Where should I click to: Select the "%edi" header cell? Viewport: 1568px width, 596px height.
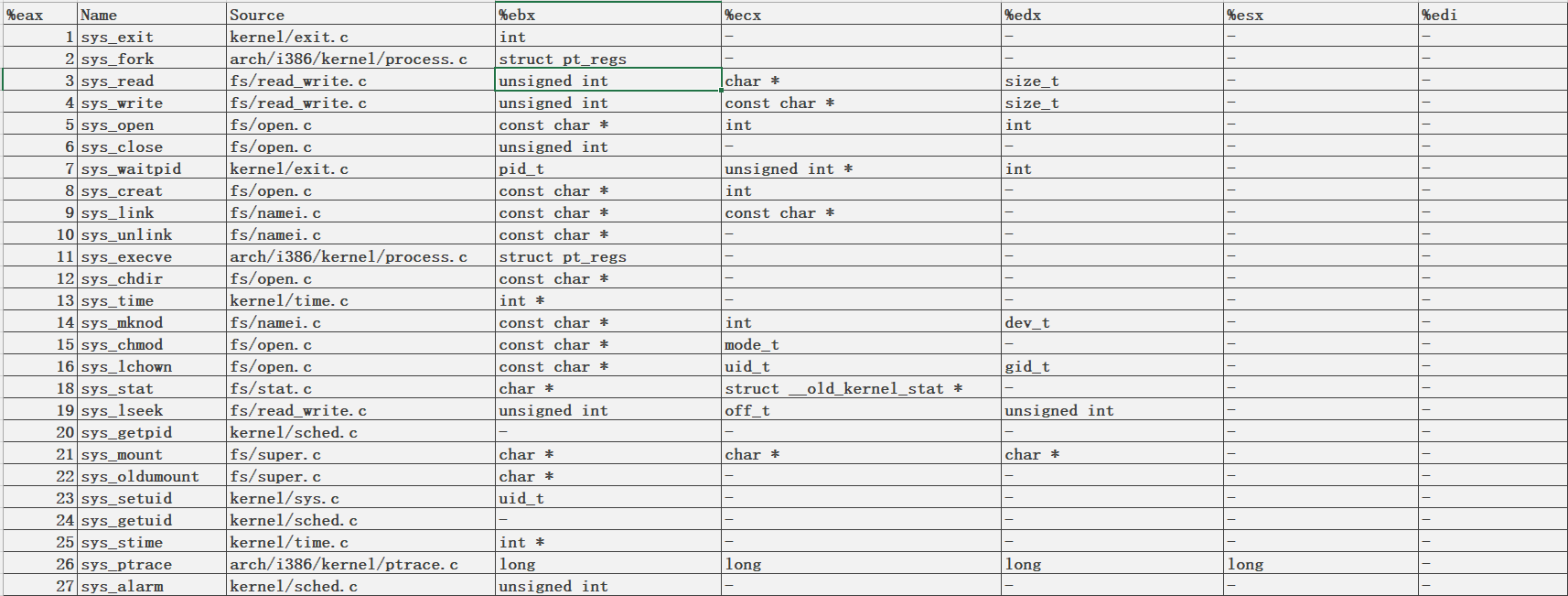1491,15
